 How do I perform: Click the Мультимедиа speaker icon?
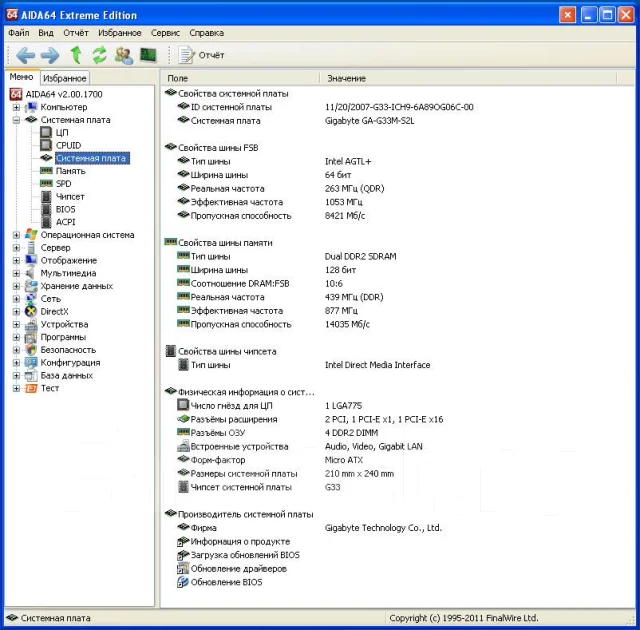[31, 273]
